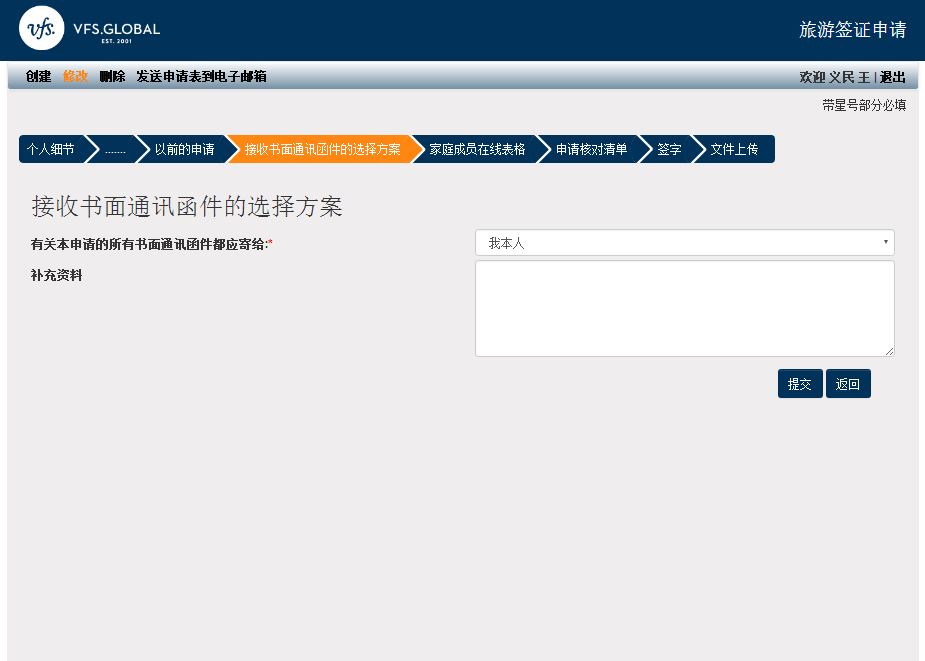Viewport: 925px width, 661px height.
Task: Go to the 申请核对清单 step
Action: pos(591,149)
